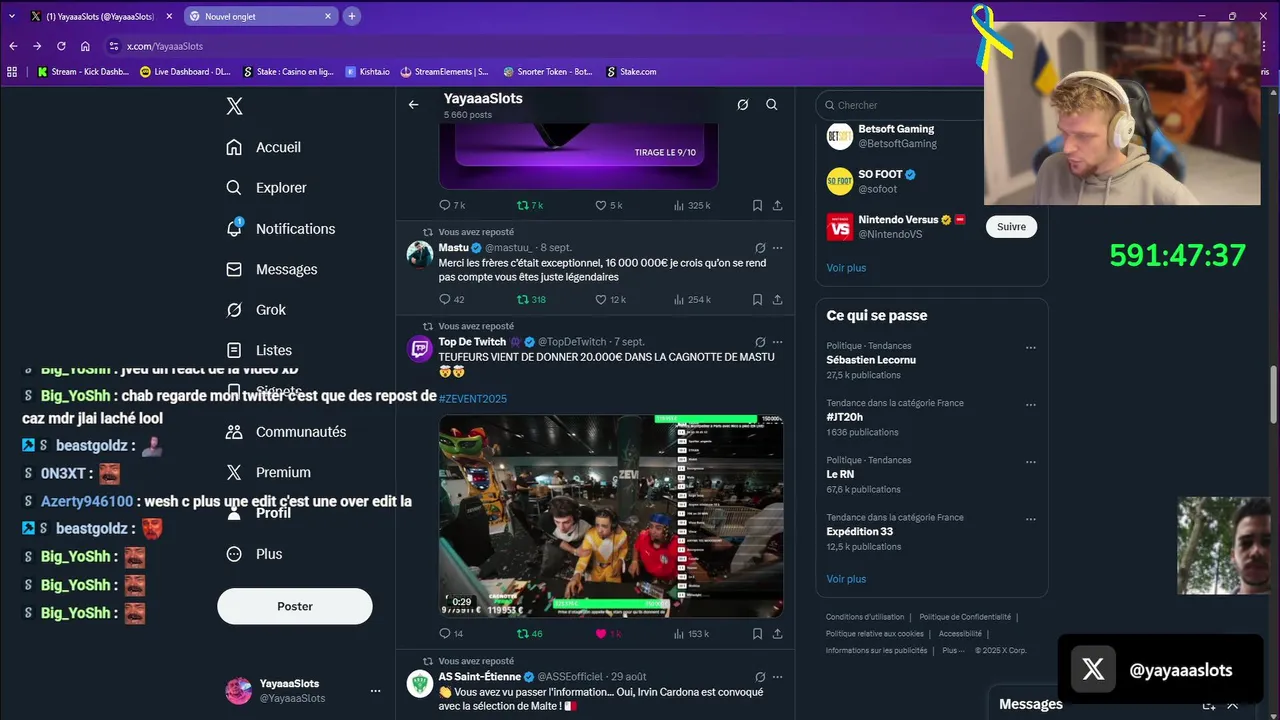Compose new message in Messages drawer
The height and width of the screenshot is (720, 1280).
[x=1208, y=705]
